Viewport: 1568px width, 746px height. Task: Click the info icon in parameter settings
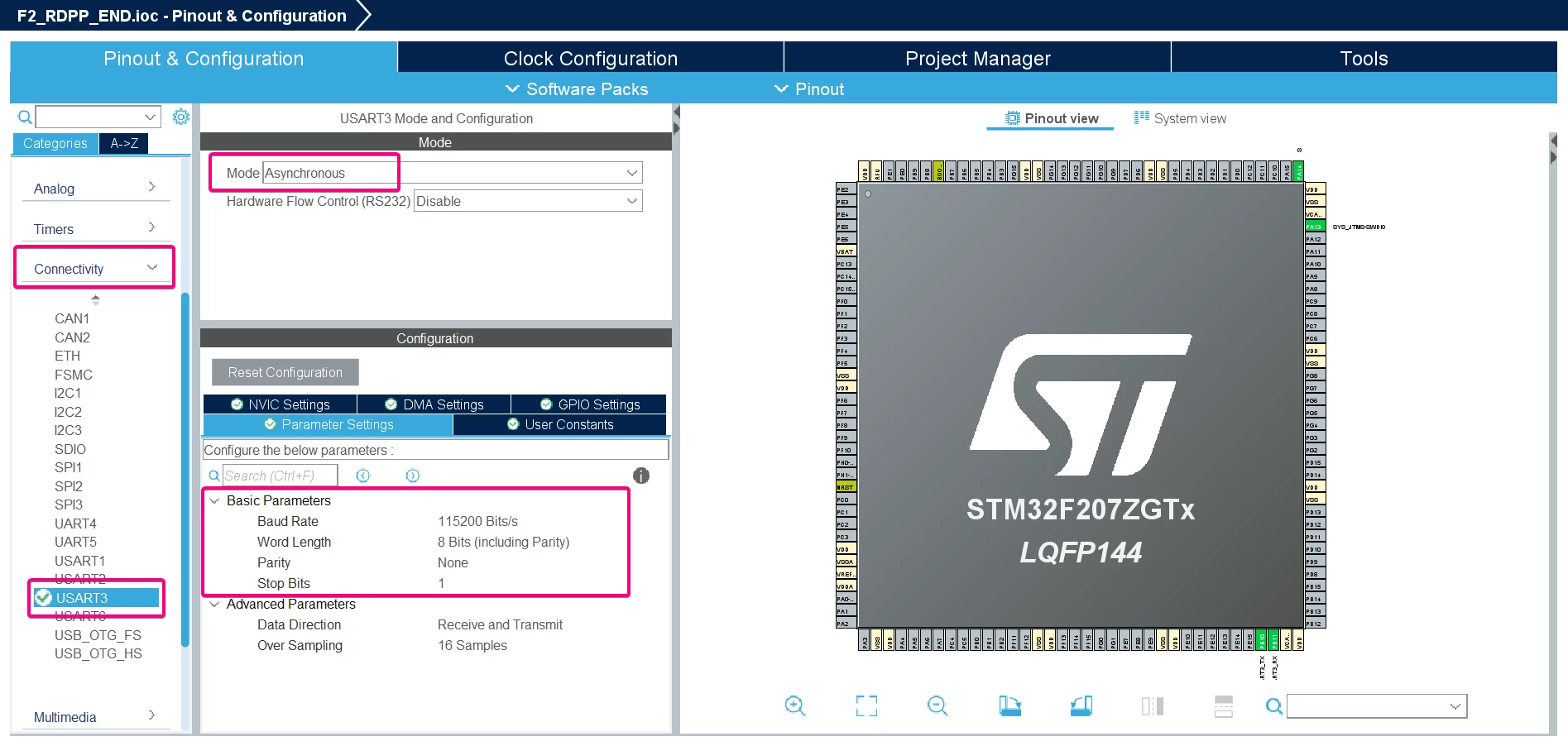[641, 476]
